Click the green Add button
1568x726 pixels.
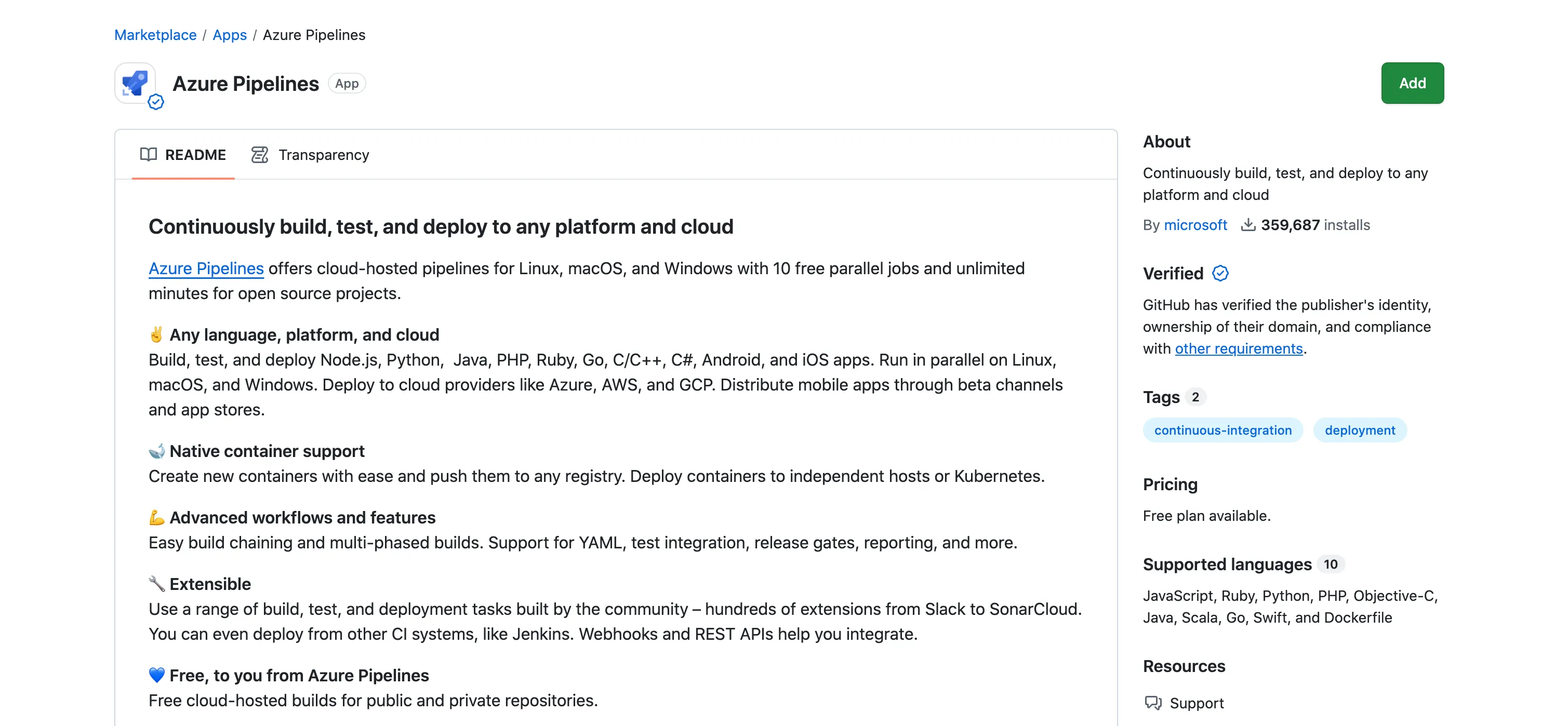(x=1412, y=83)
